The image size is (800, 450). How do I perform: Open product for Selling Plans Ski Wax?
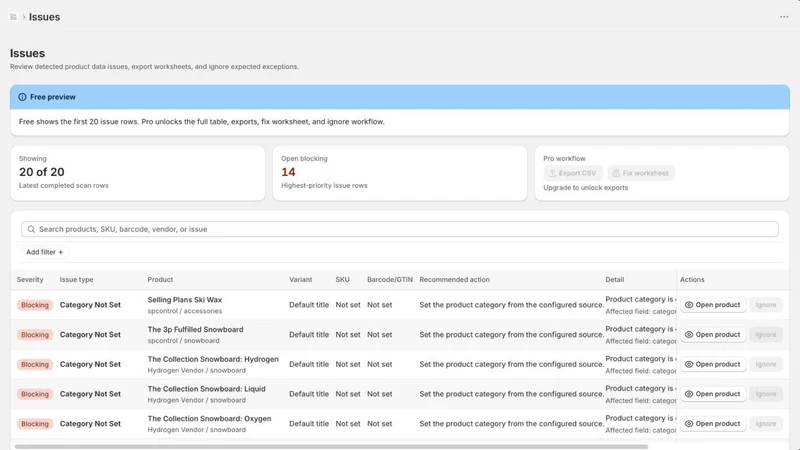click(x=713, y=305)
